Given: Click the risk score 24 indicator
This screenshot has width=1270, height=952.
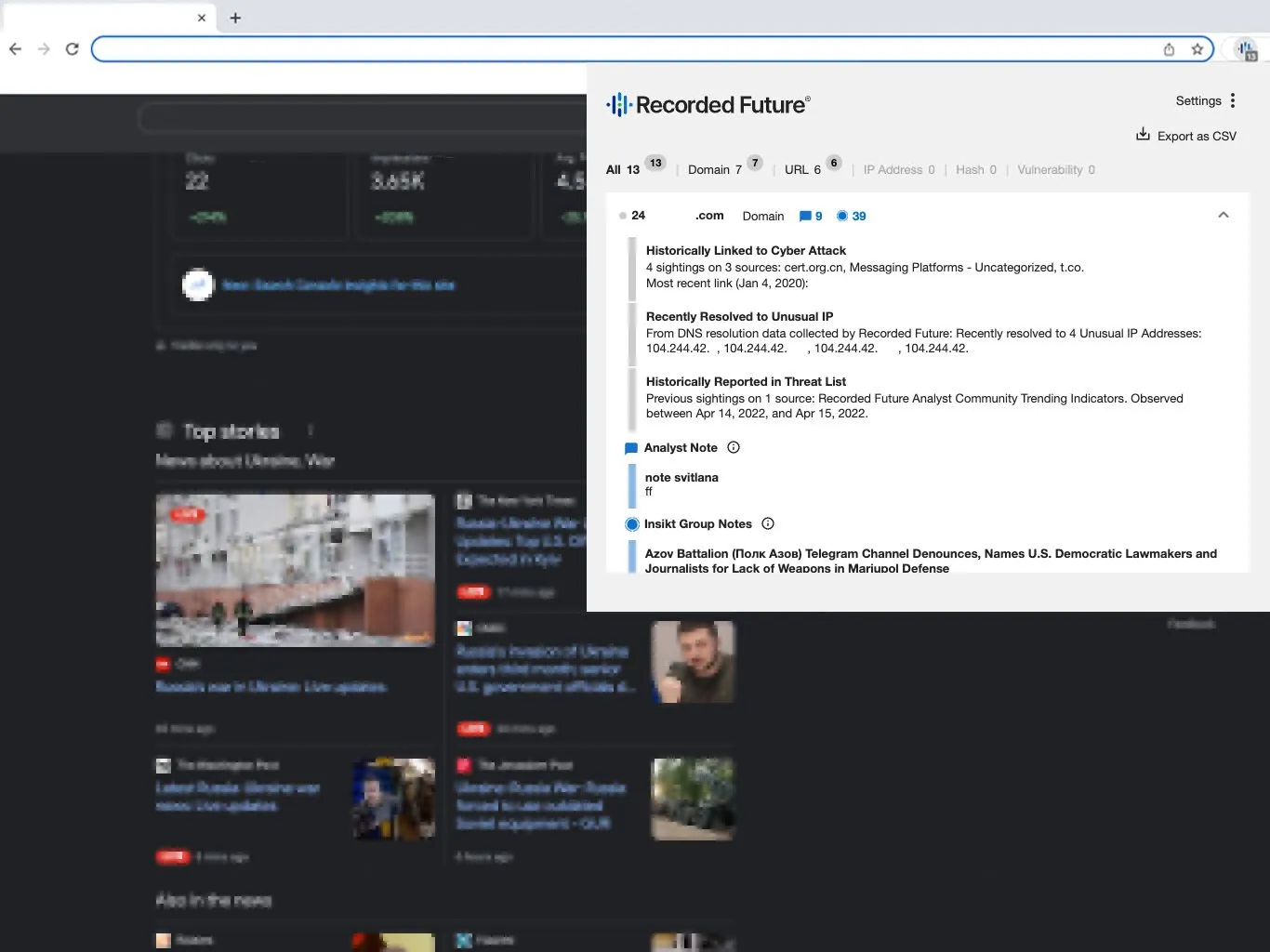Looking at the screenshot, I should pos(632,216).
